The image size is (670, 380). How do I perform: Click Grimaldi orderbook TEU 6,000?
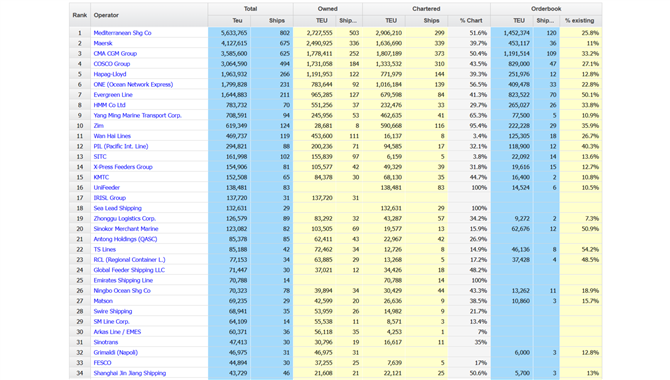pyautogui.click(x=522, y=353)
